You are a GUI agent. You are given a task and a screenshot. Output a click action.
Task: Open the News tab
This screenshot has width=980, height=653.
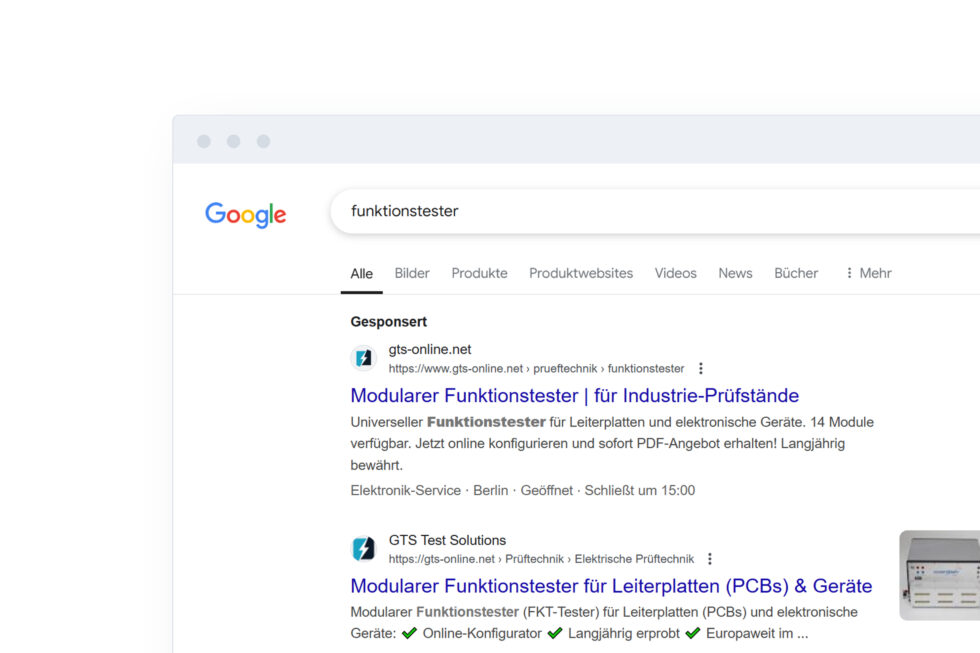point(735,273)
